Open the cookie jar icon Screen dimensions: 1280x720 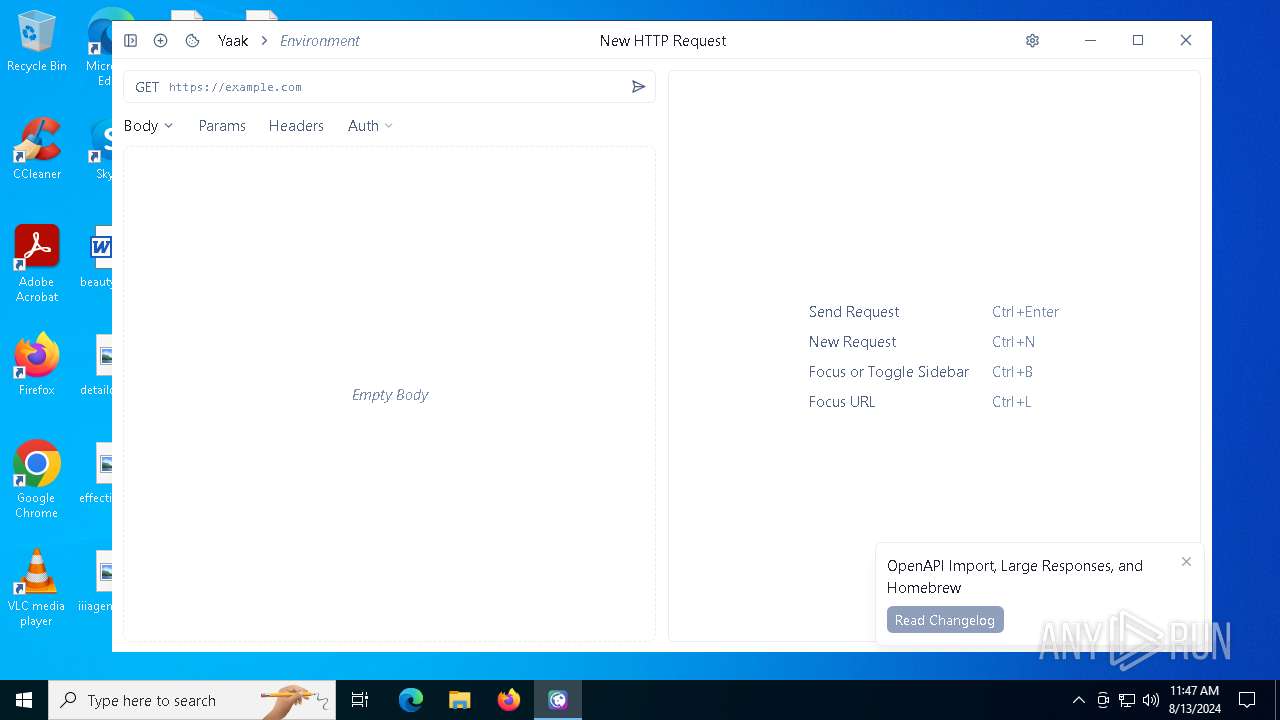coord(193,41)
